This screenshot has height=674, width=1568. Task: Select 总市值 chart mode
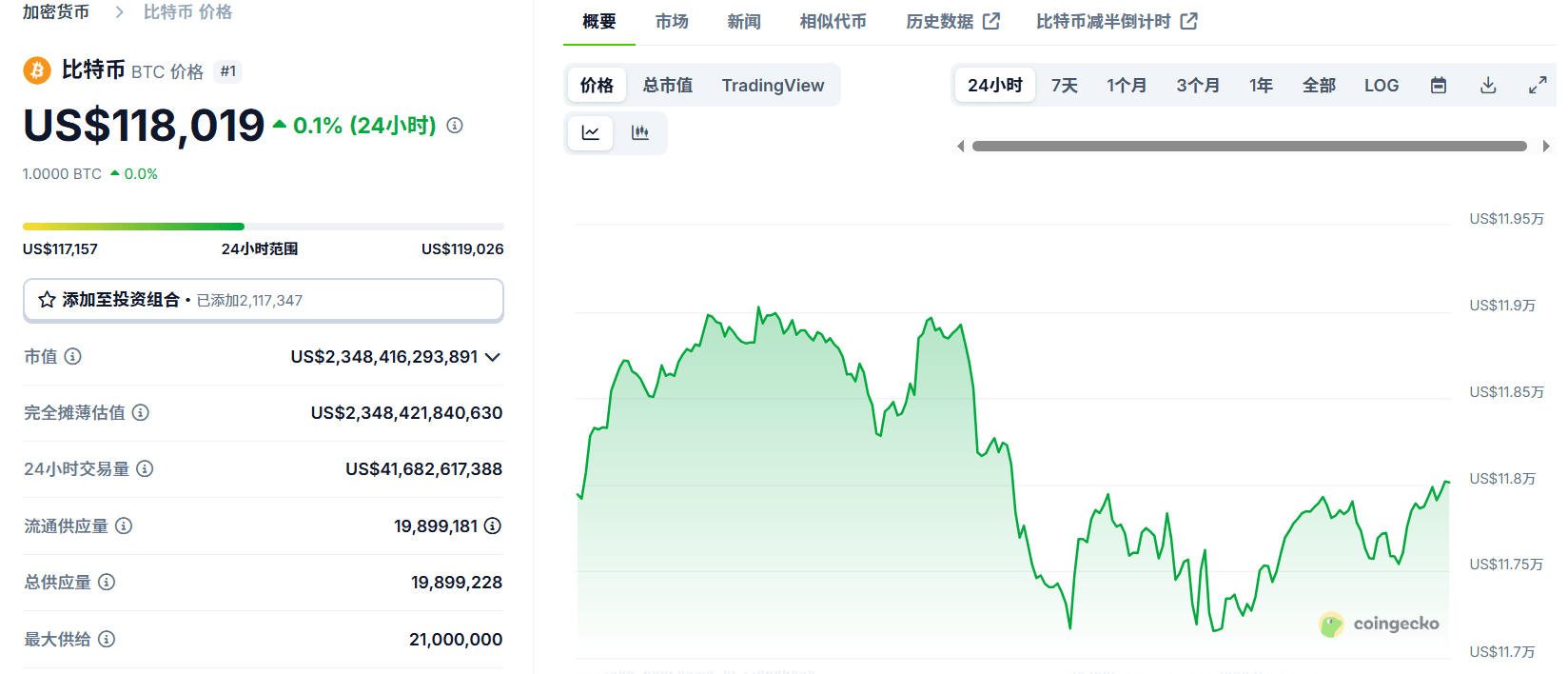point(668,86)
